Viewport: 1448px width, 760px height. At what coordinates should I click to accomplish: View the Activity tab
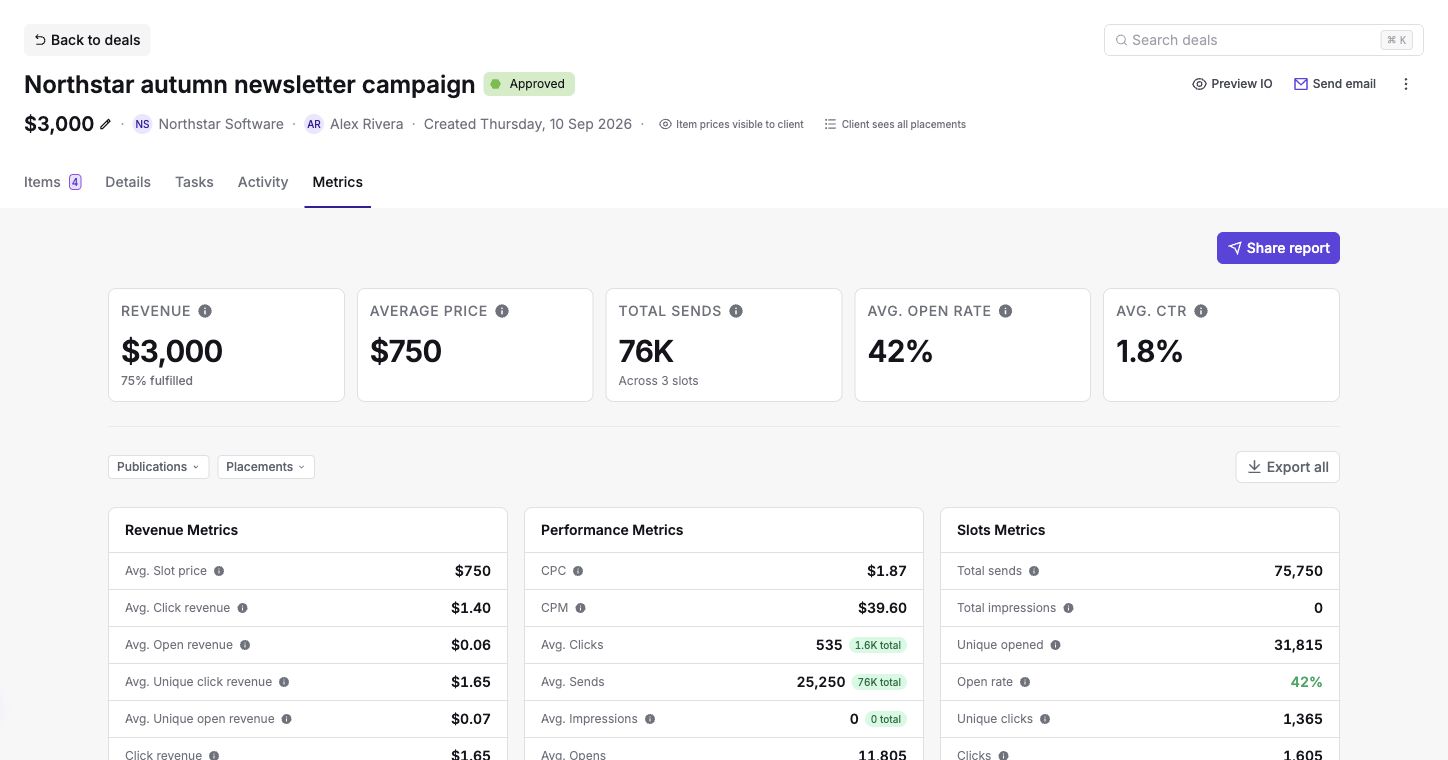[x=263, y=182]
